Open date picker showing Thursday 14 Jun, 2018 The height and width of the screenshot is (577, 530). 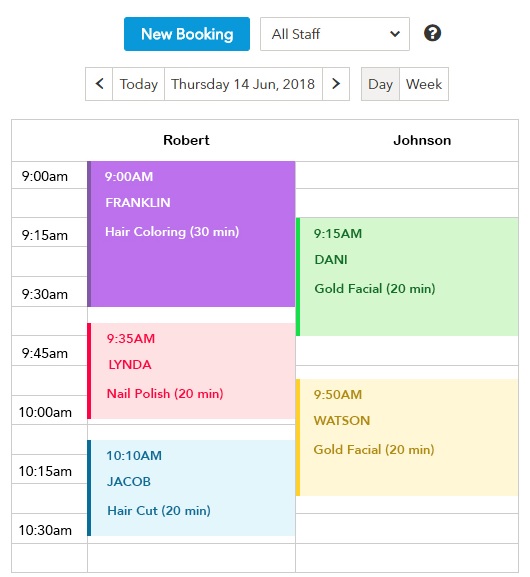click(243, 84)
